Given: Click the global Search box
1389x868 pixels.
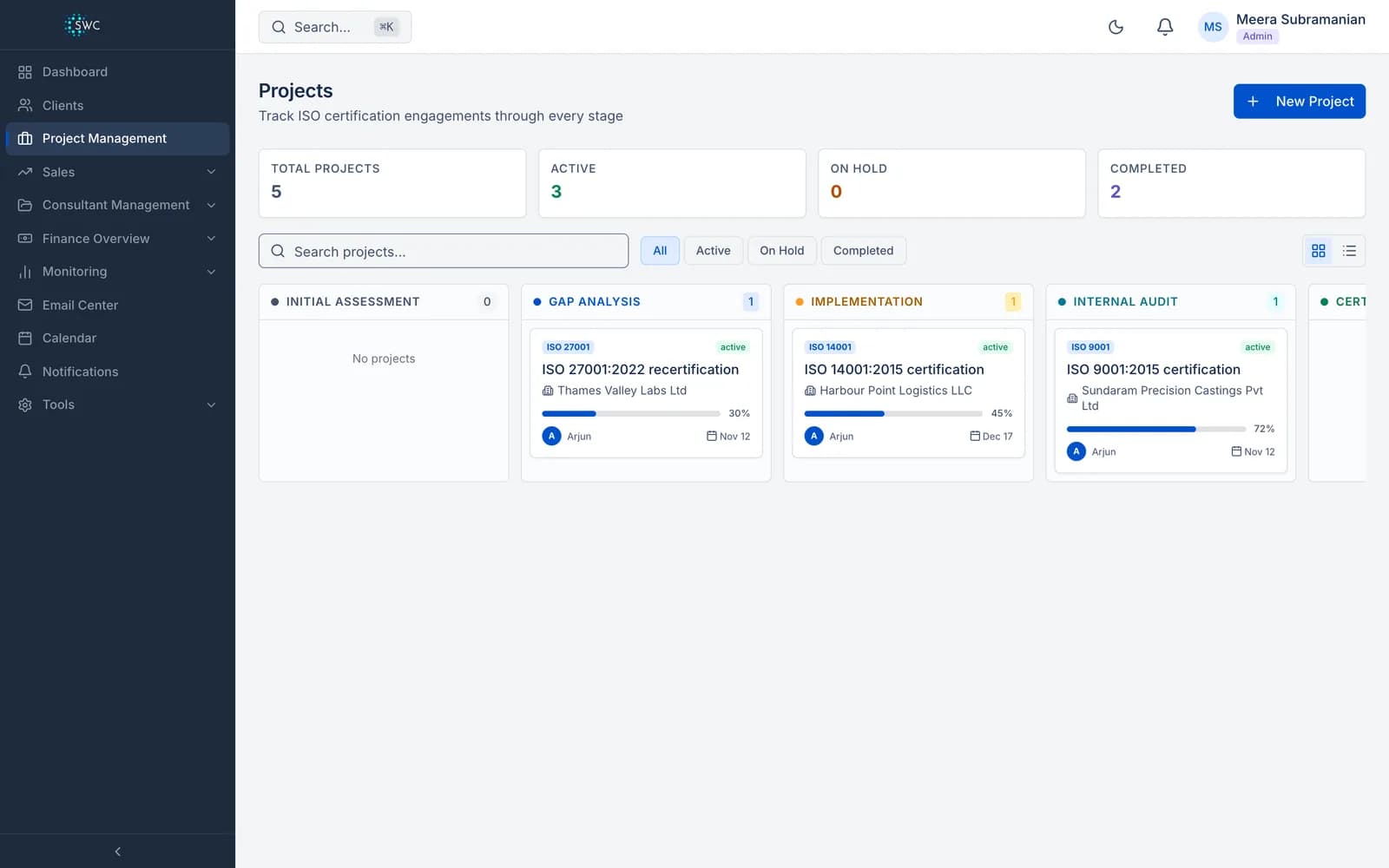Looking at the screenshot, I should coord(335,27).
